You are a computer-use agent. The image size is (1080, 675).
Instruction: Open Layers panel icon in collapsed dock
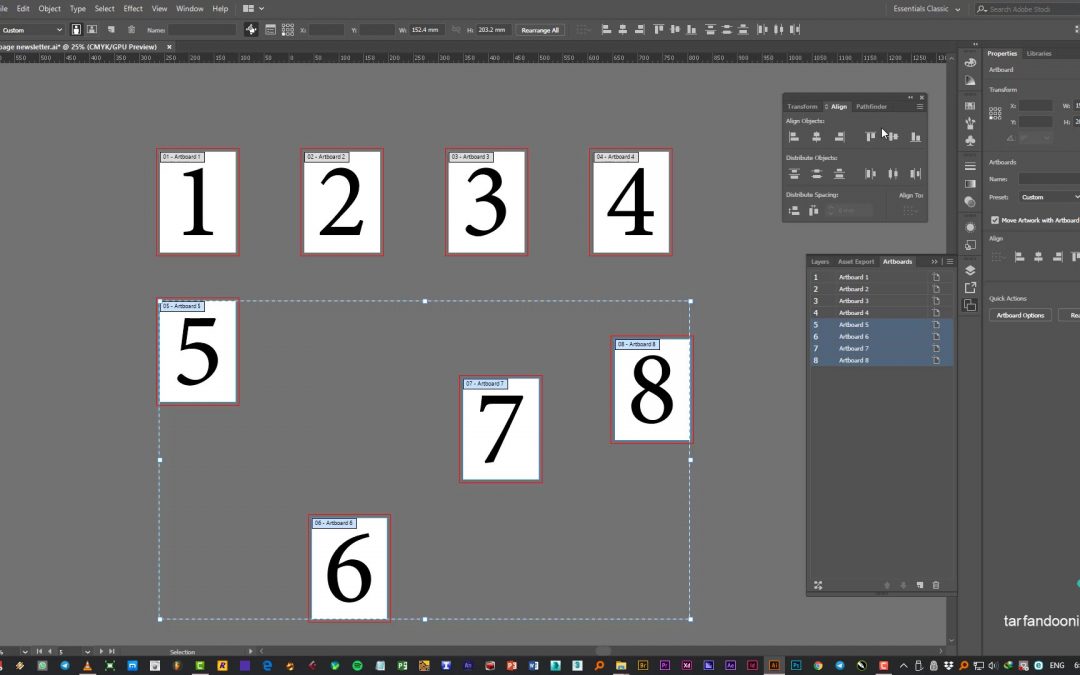pos(970,270)
